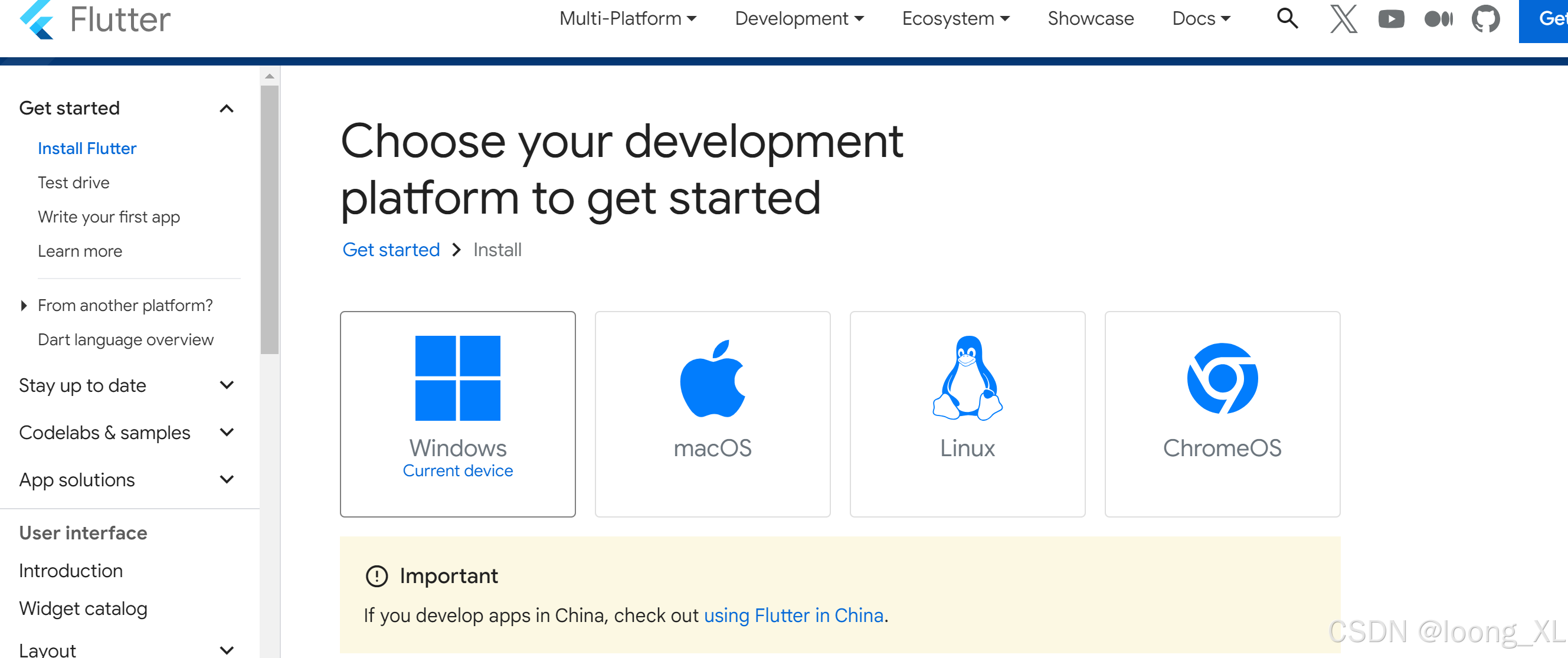Select the macOS Apple logo card
The image size is (1568, 658).
click(x=713, y=414)
